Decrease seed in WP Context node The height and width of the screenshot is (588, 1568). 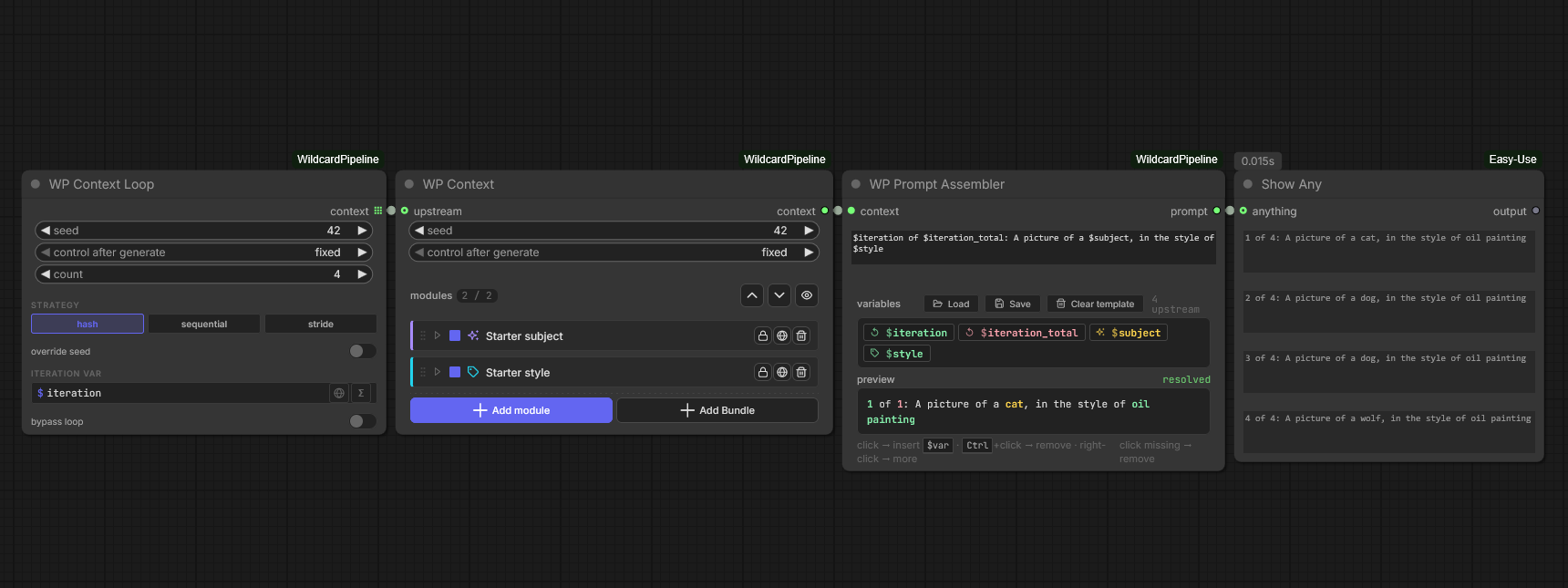pos(419,231)
